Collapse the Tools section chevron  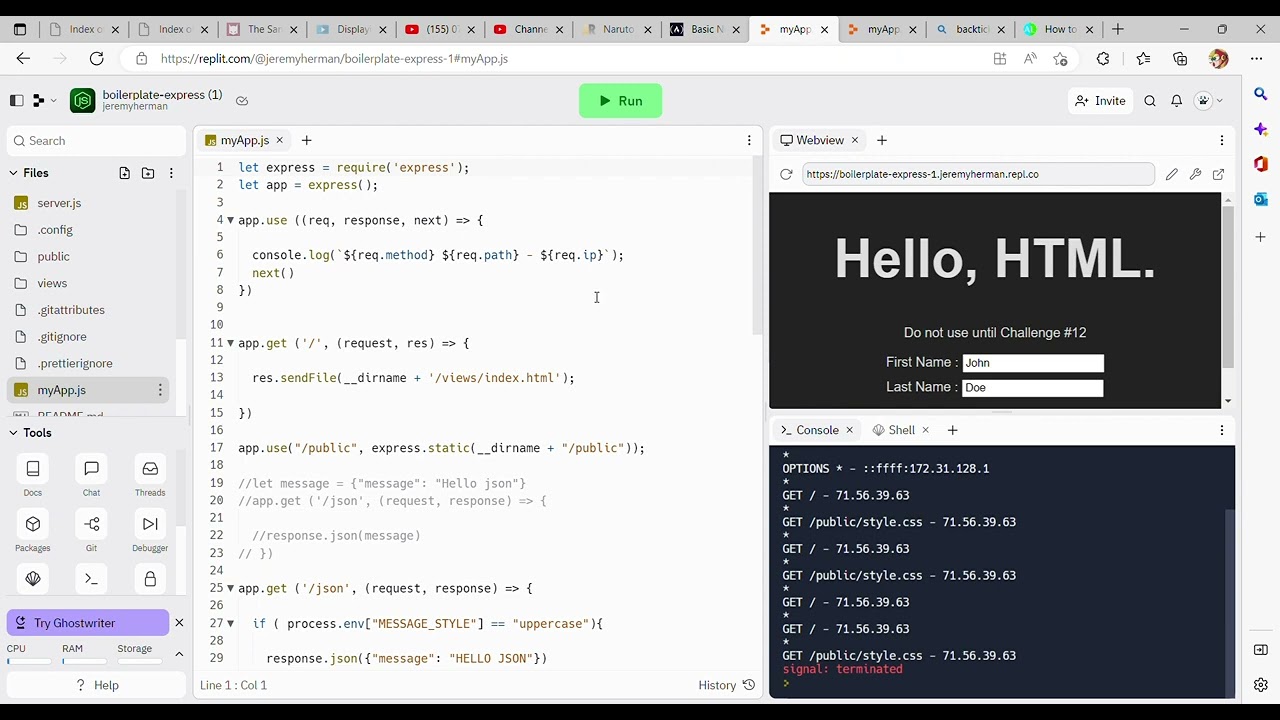click(x=14, y=433)
